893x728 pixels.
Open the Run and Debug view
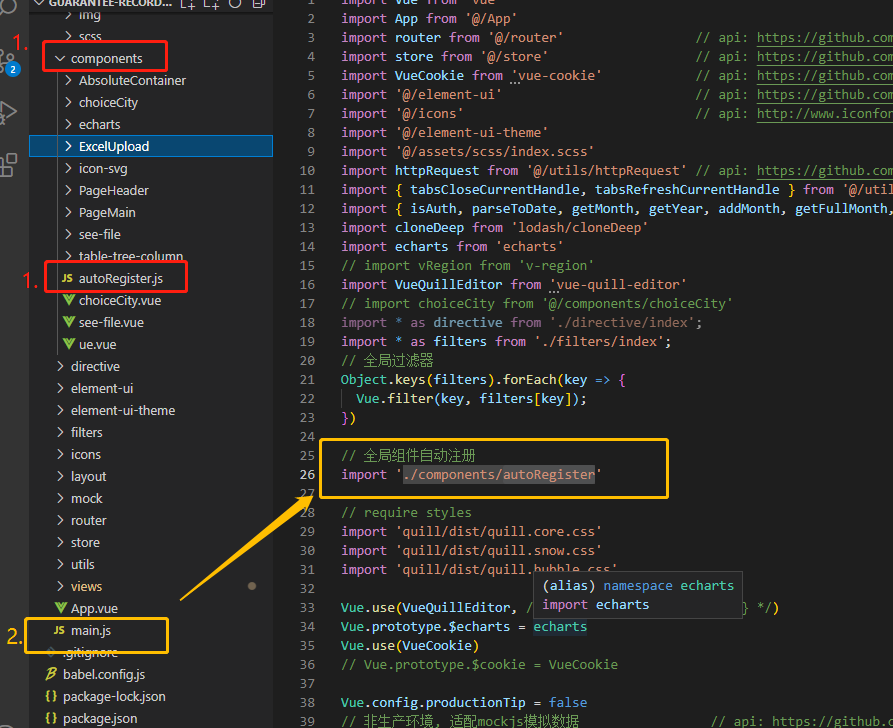coord(8,112)
